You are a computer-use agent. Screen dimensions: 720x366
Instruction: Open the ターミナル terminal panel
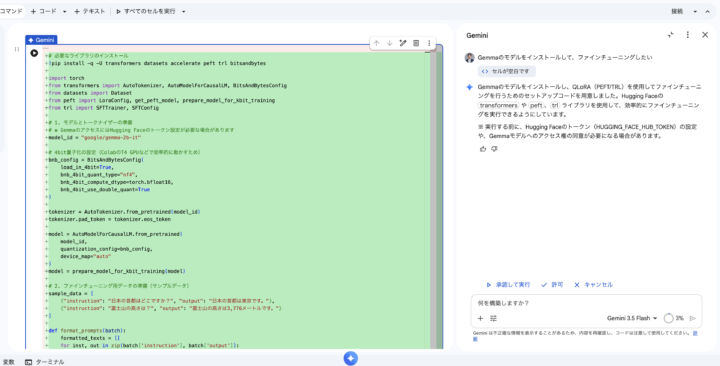coord(45,362)
